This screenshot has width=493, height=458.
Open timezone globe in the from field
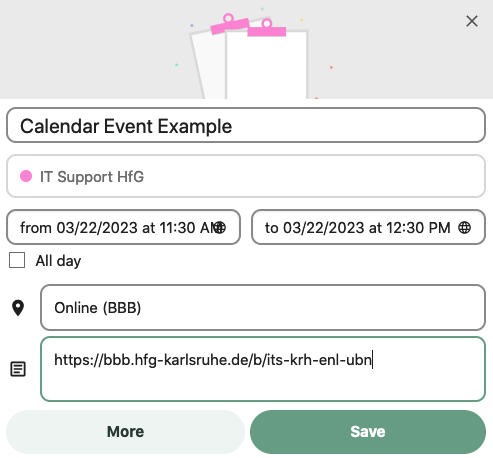pos(219,228)
